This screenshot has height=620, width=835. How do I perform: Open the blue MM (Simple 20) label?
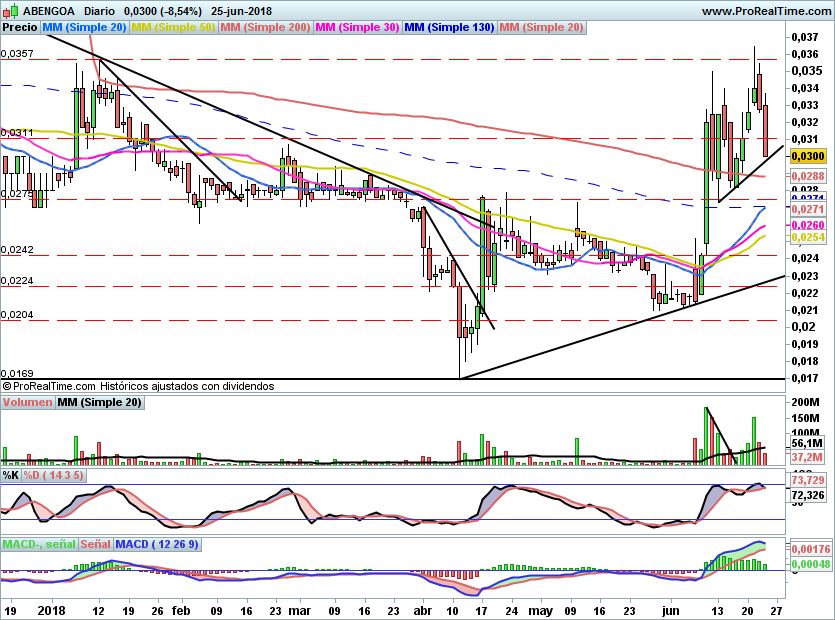tap(84, 27)
